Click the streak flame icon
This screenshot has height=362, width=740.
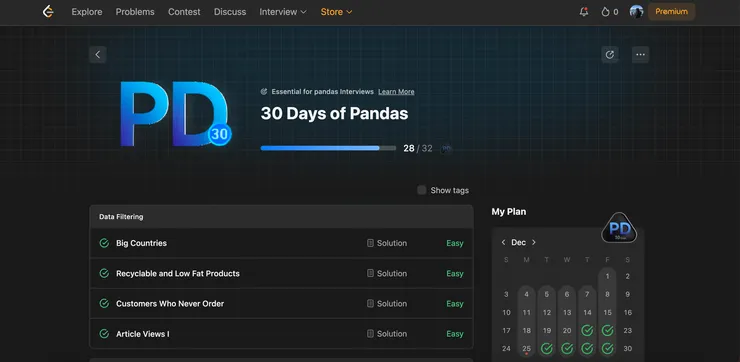605,12
